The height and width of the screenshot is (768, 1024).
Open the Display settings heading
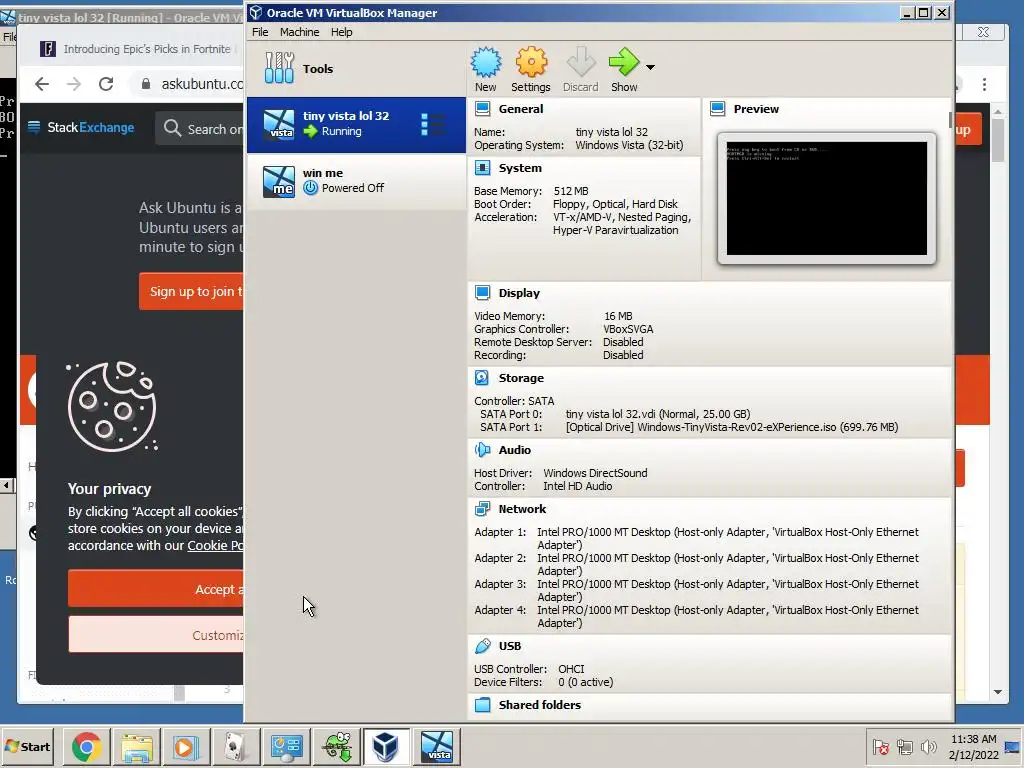519,293
